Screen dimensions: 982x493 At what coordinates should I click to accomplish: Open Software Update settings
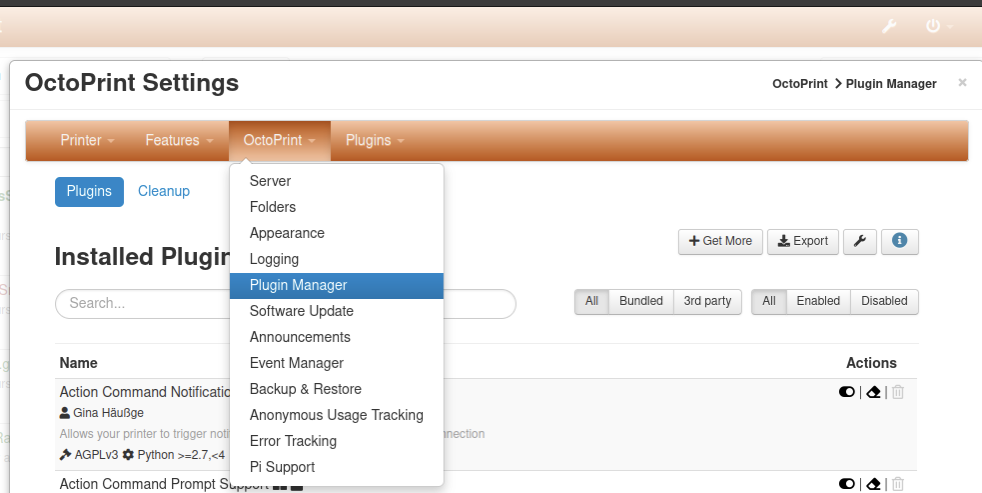coord(337,311)
